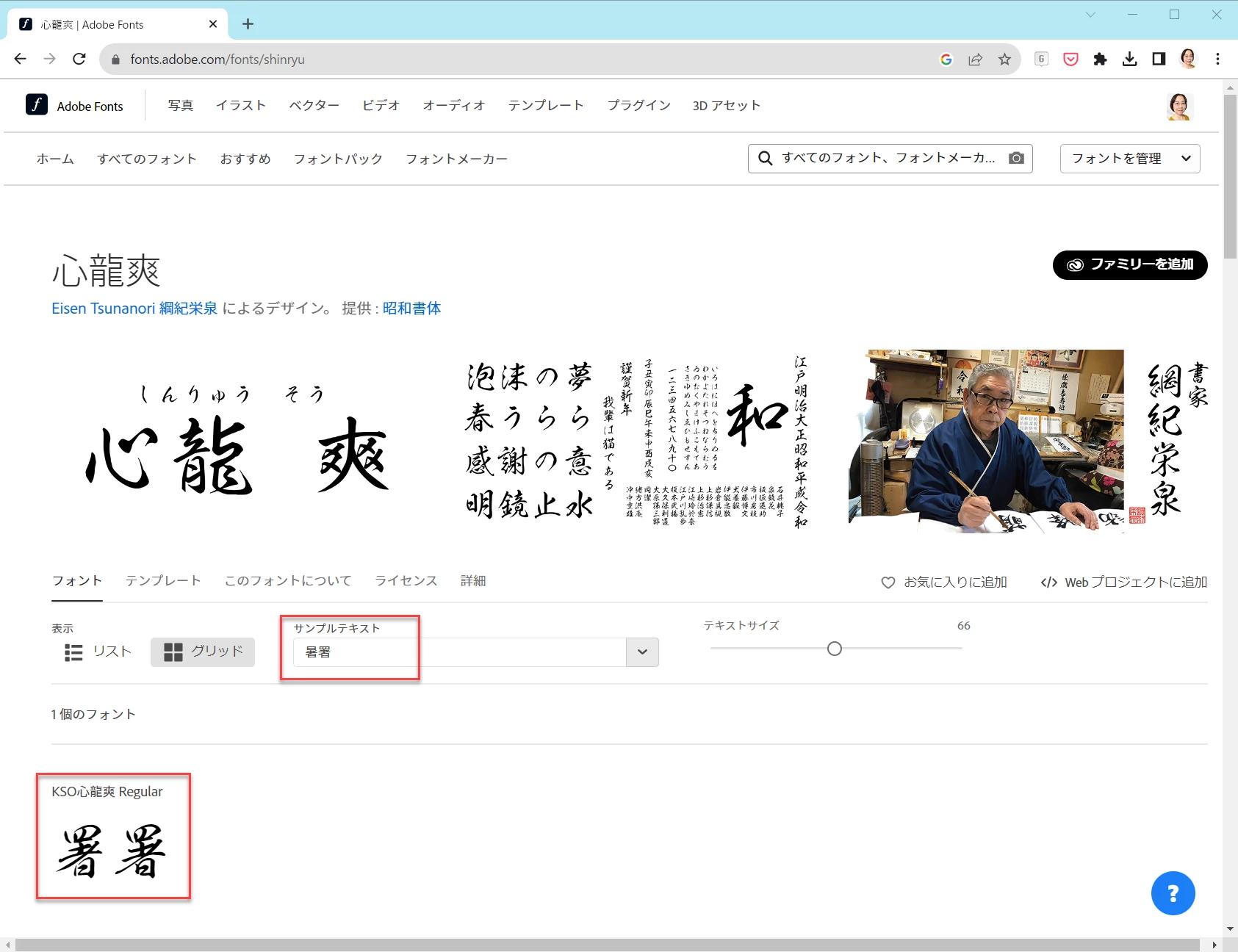
Task: Open 写真 menu item
Action: pos(181,105)
